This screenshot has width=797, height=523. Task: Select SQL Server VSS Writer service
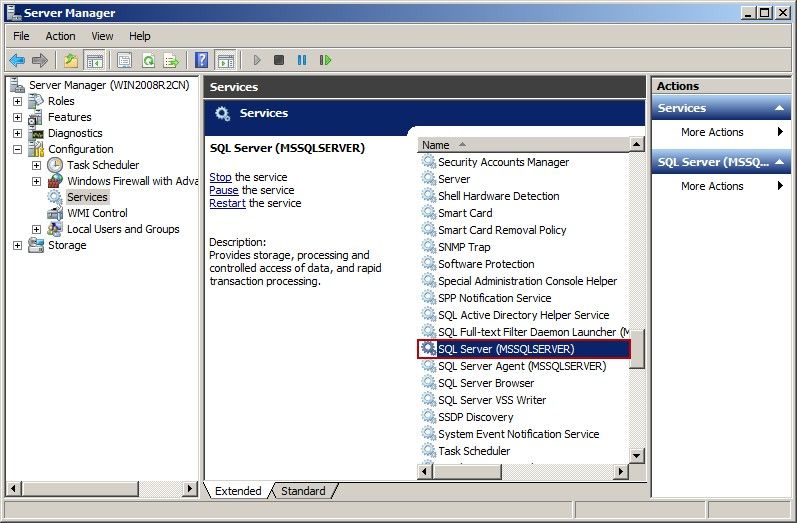pos(492,400)
